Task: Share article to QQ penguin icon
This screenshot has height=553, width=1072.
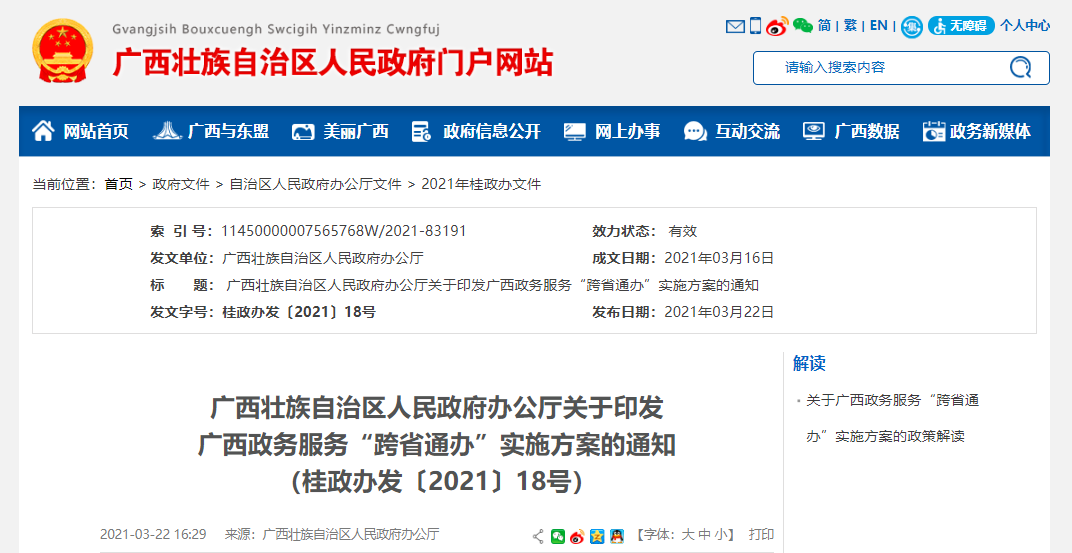Action: [617, 536]
